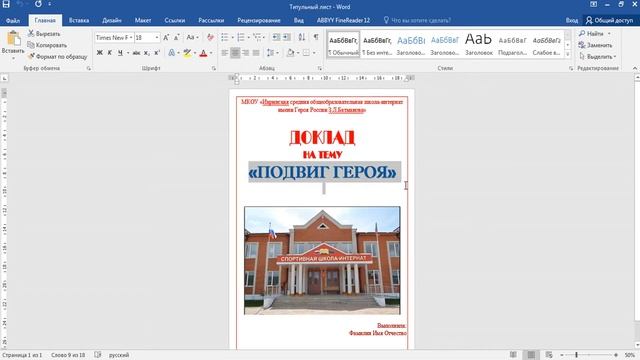
Task: Toggle strikethrough formatting
Action: coord(136,53)
